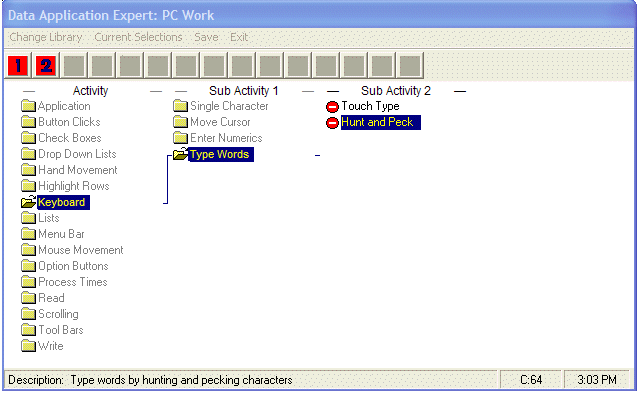637x393 pixels.
Task: Select the red circle icon beside Hunt and Peck
Action: 332,123
